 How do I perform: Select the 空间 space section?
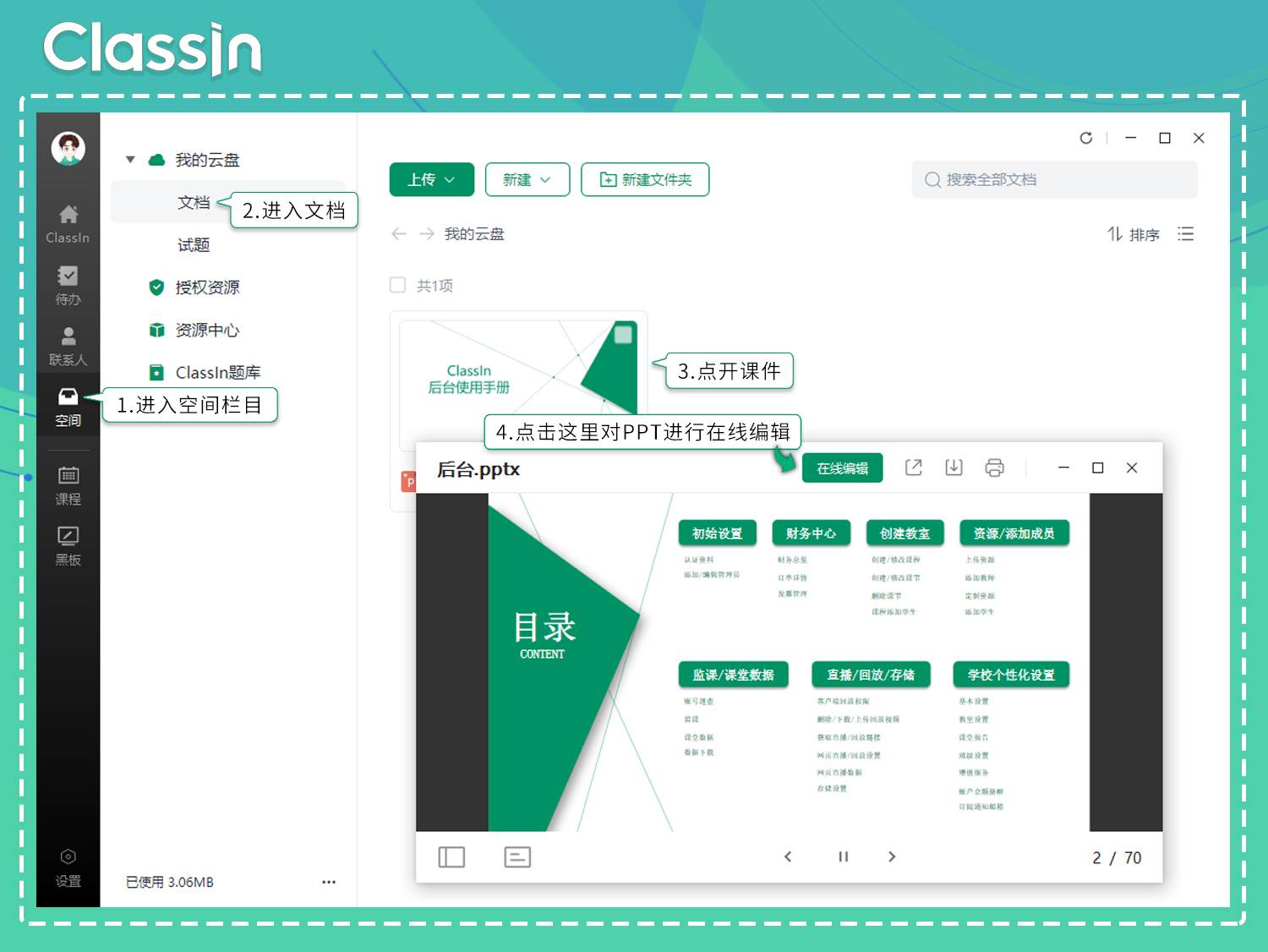68,408
